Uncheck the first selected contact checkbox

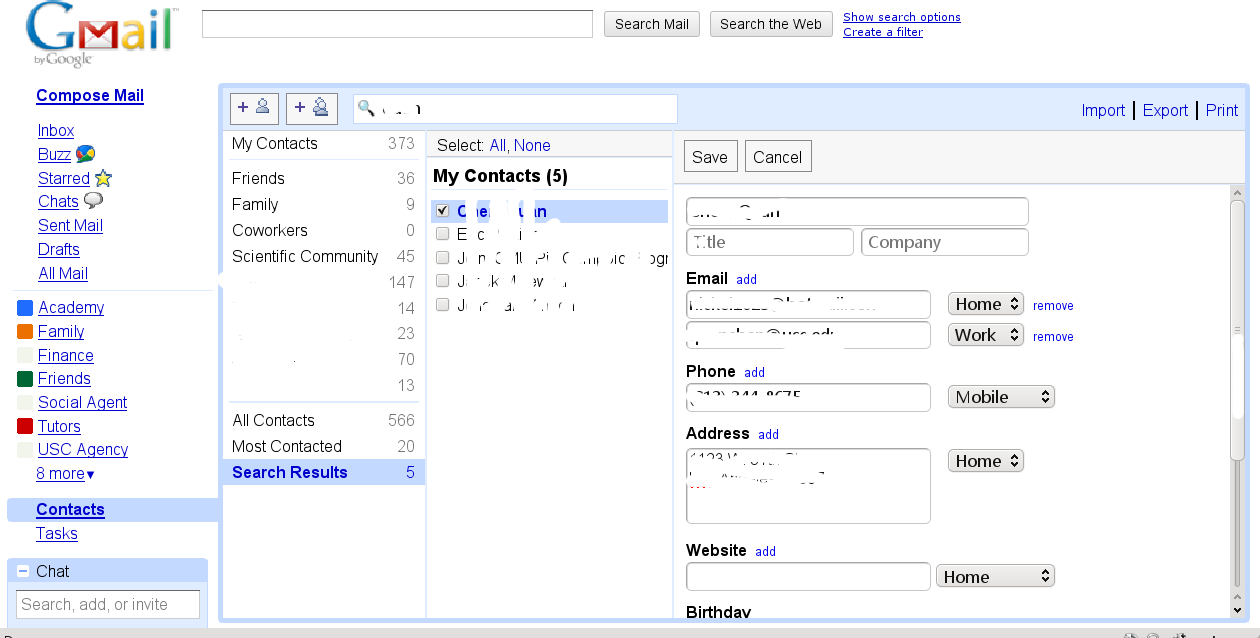coord(441,211)
